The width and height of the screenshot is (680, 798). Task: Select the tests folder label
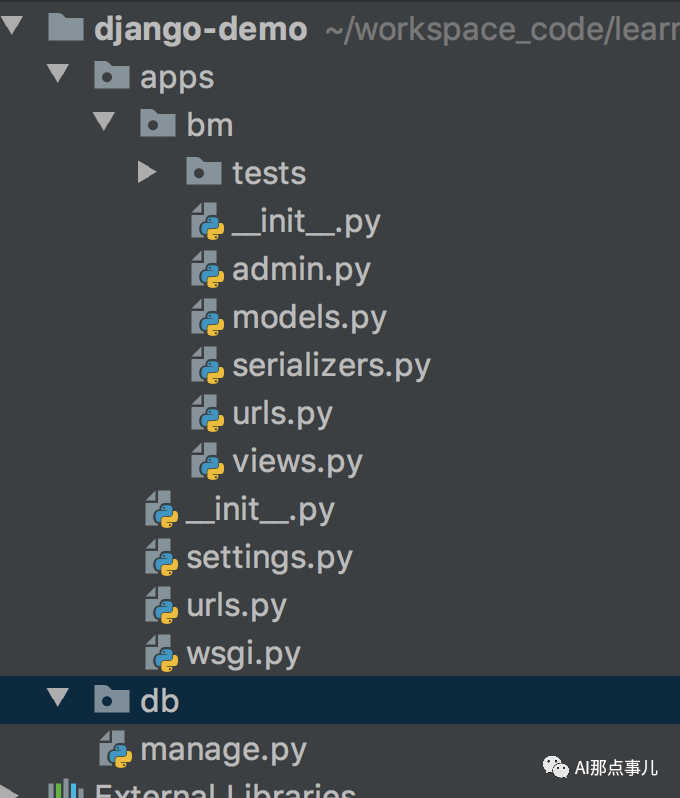[x=269, y=173]
